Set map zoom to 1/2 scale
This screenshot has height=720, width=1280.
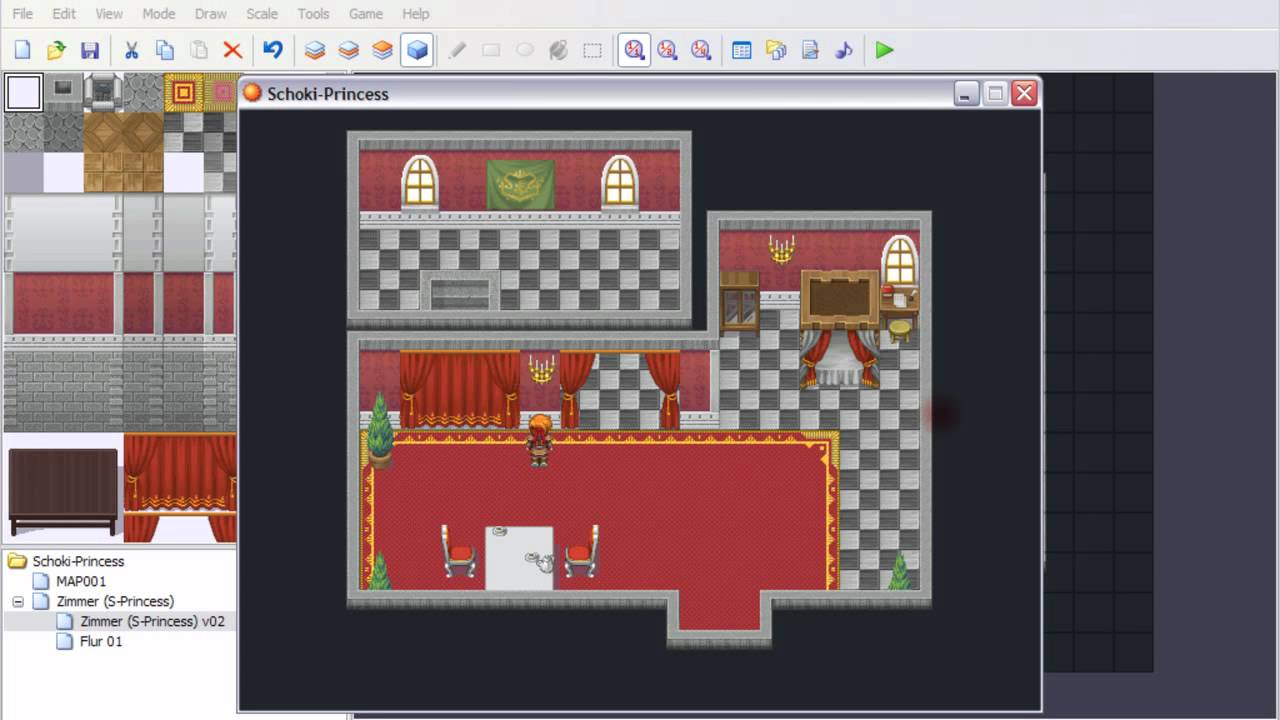coord(668,50)
